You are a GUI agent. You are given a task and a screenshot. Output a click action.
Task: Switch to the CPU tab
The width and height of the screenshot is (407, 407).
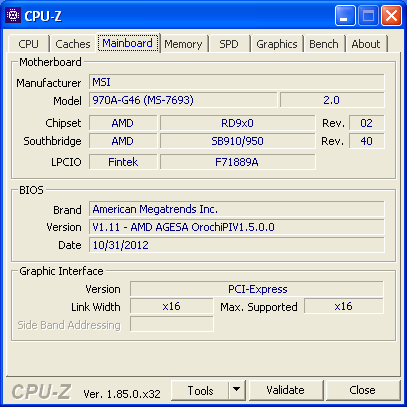pyautogui.click(x=28, y=44)
